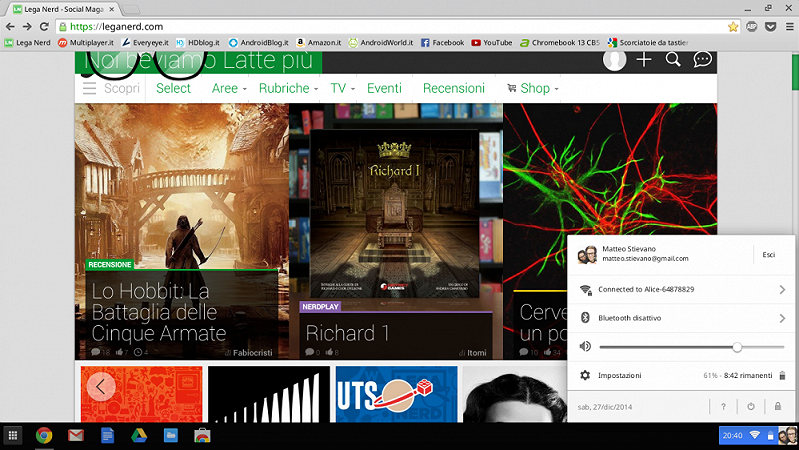Screen dimensions: 799x450
Task: Expand the TV dropdown menu
Action: click(x=342, y=88)
